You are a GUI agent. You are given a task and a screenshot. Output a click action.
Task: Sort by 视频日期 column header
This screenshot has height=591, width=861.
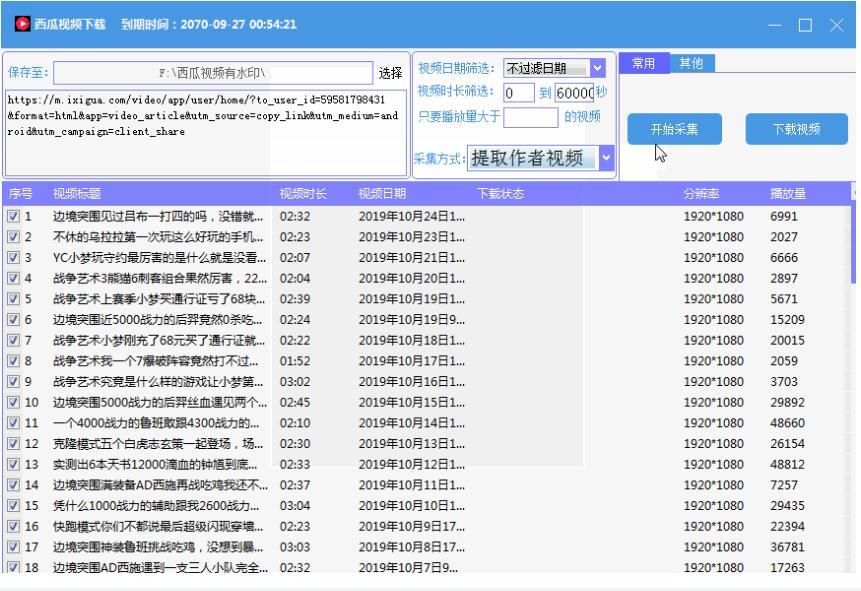click(x=382, y=193)
